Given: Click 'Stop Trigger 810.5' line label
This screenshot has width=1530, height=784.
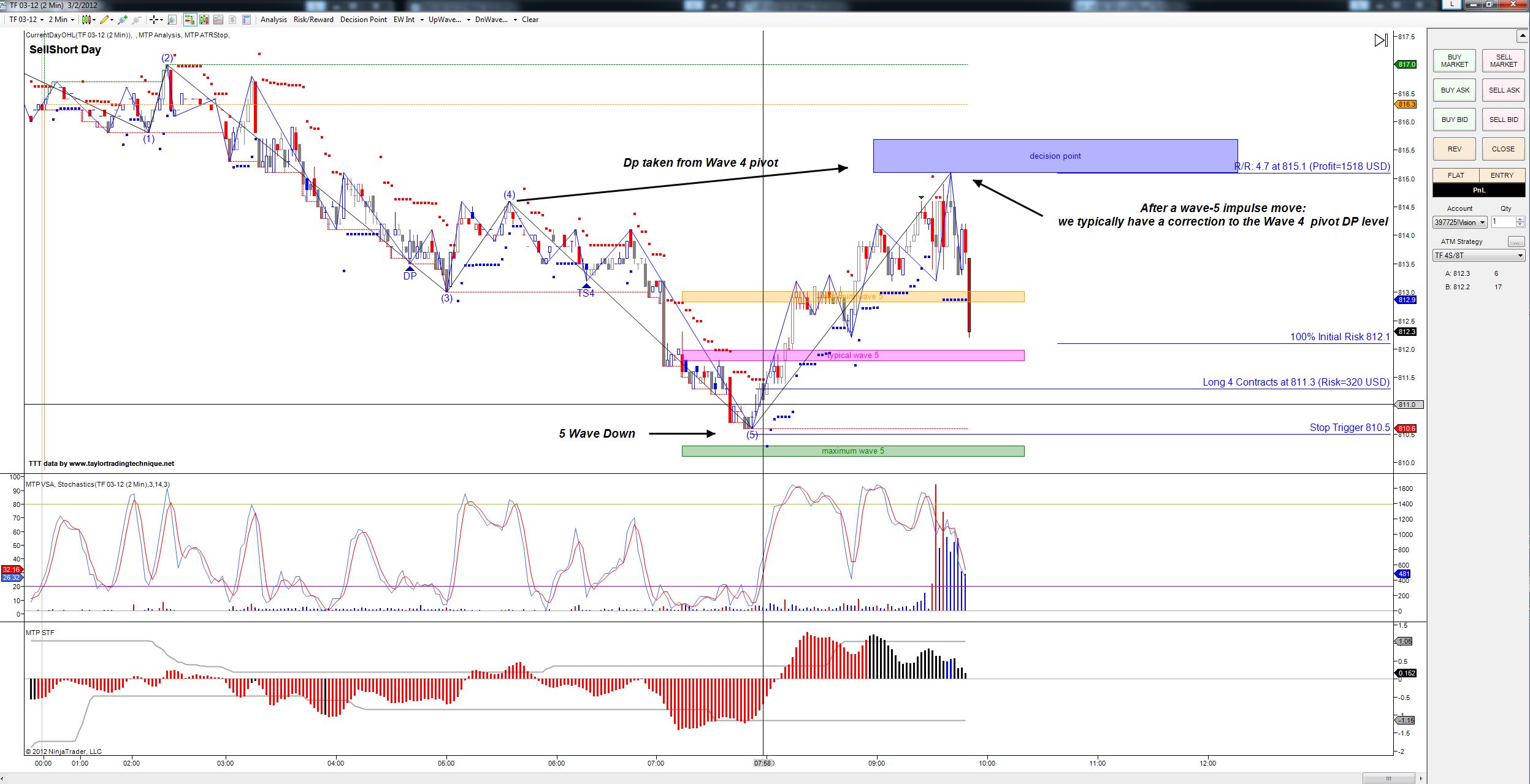Looking at the screenshot, I should coord(1350,427).
